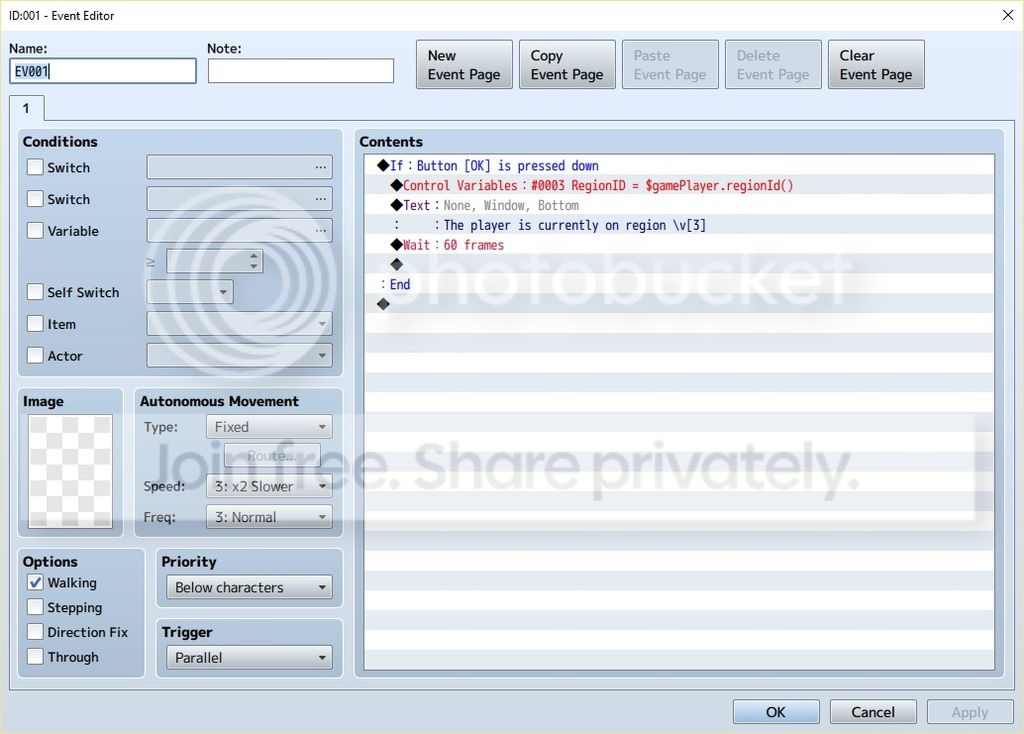Image resolution: width=1024 pixels, height=734 pixels.
Task: Open the event Image graphic selector
Action: (71, 471)
